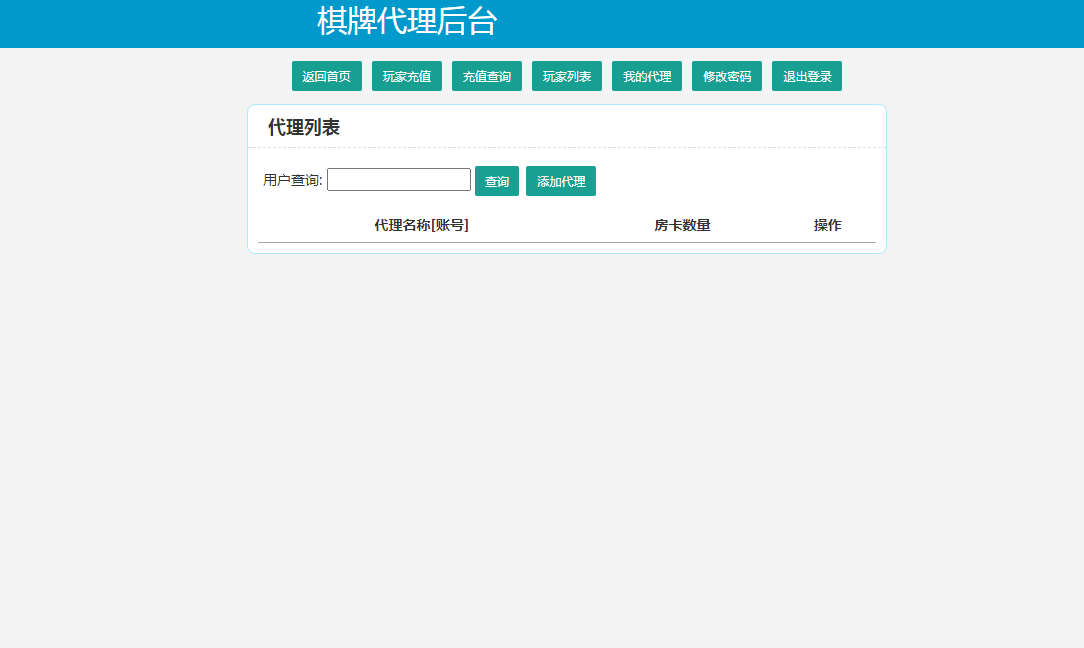The height and width of the screenshot is (648, 1084).
Task: Select 充值查询 to check recharge records
Action: (x=486, y=75)
